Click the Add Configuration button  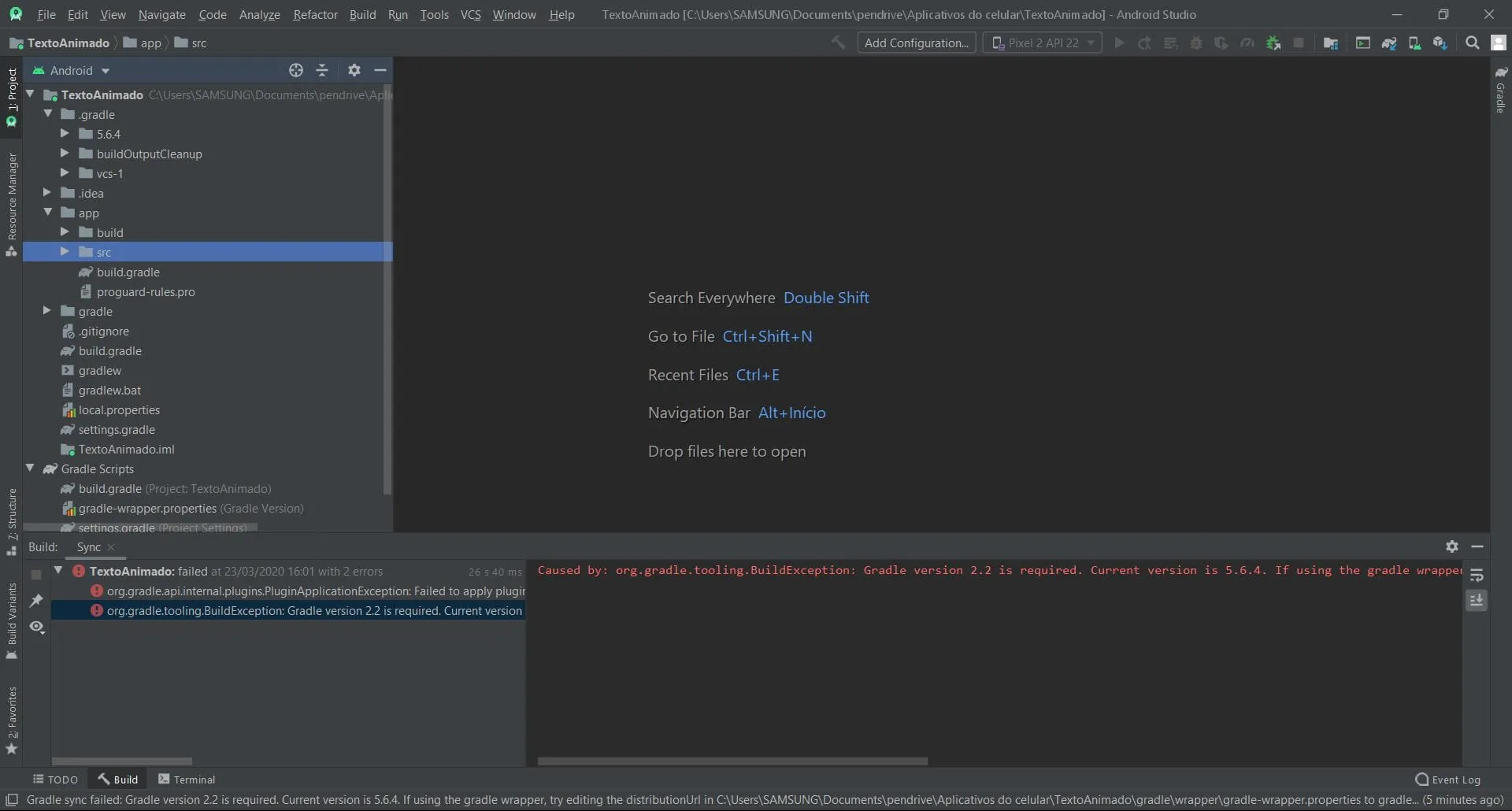(916, 43)
